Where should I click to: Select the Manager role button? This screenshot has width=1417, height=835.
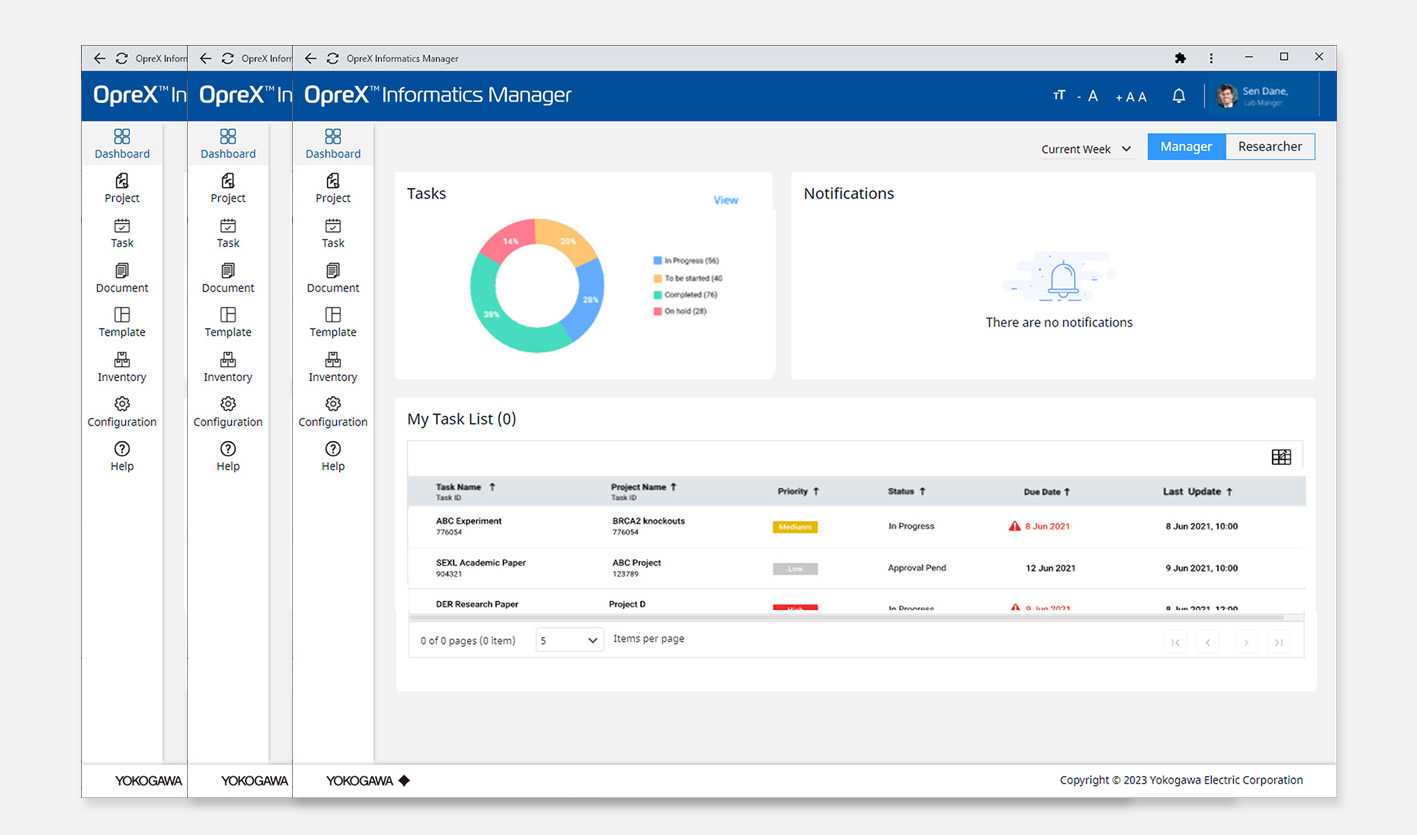(x=1185, y=146)
